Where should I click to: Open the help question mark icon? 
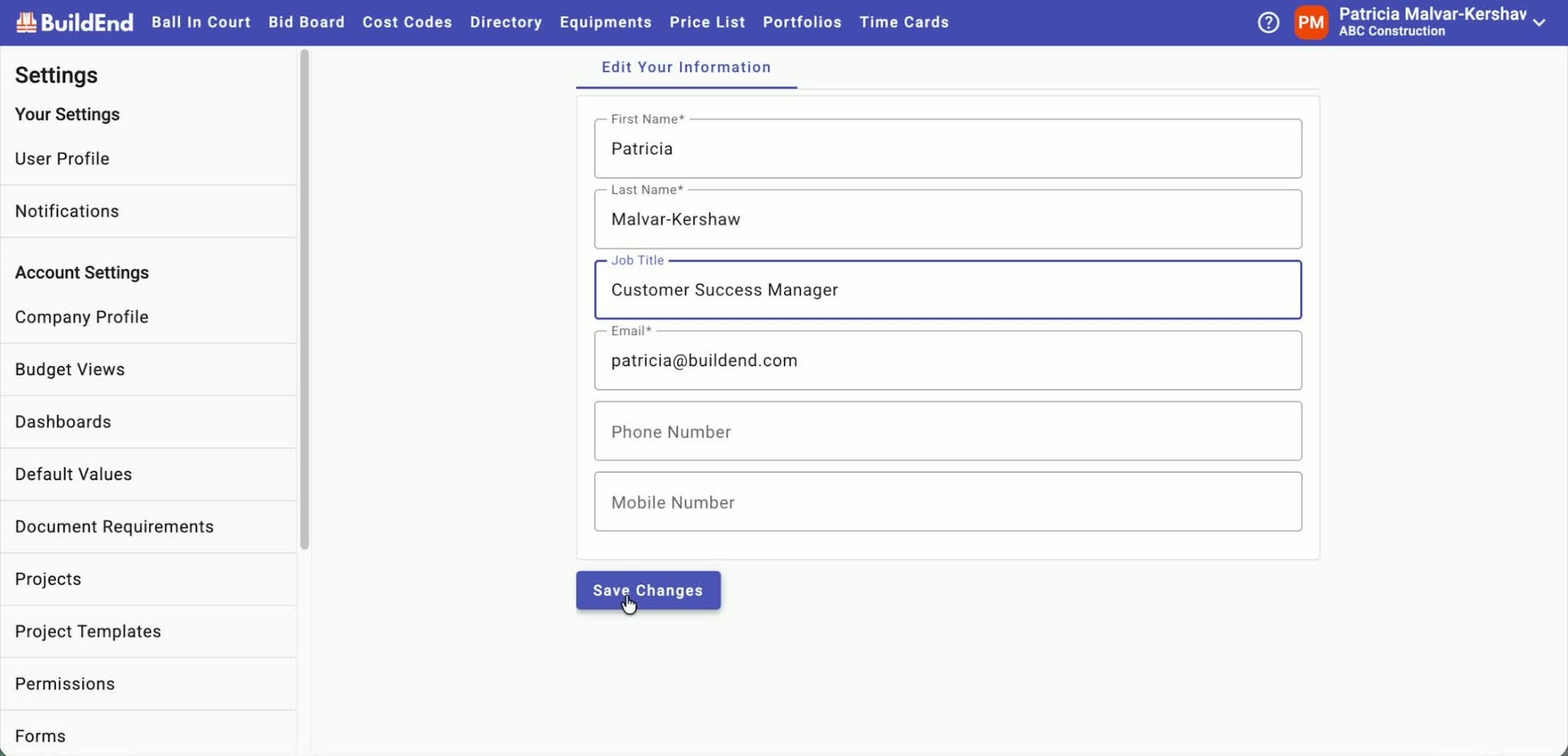pos(1268,22)
